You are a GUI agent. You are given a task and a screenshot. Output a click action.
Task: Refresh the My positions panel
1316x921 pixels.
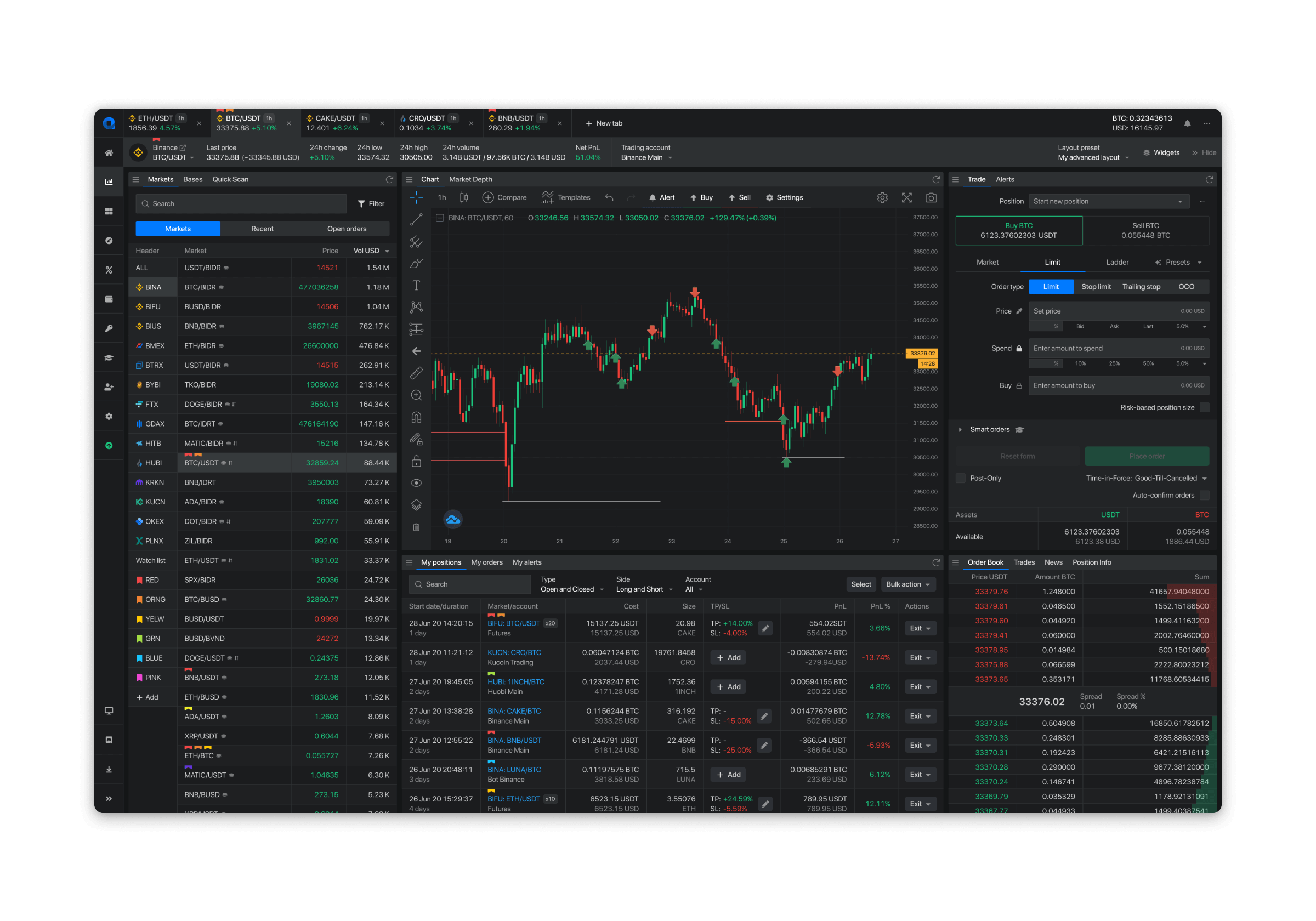tap(936, 563)
